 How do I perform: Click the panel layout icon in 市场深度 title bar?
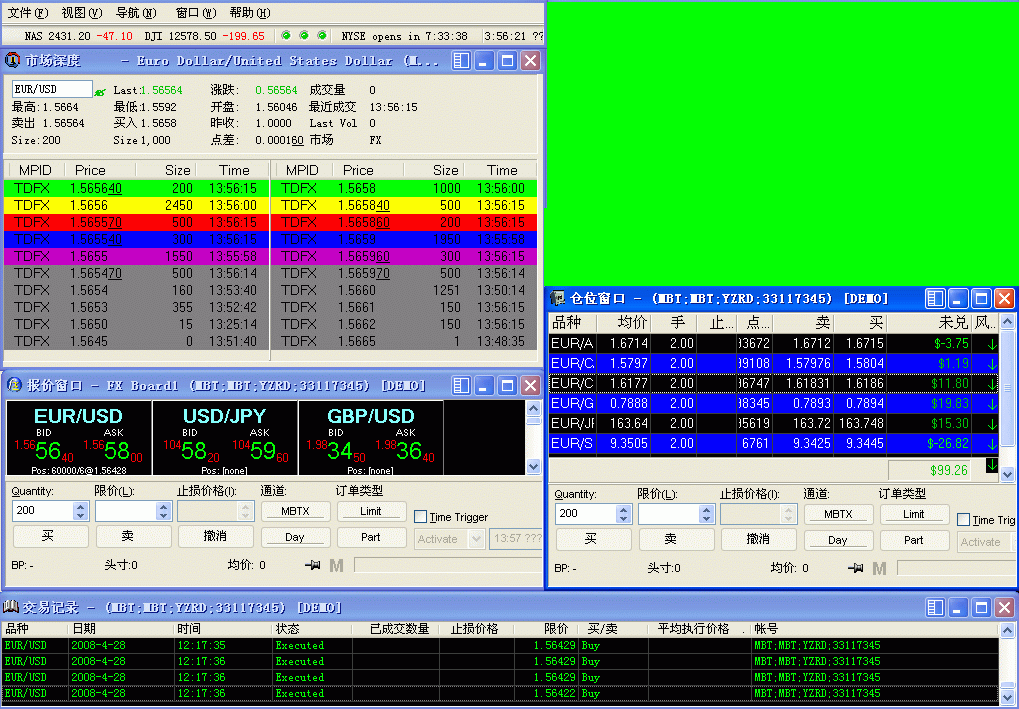[x=461, y=61]
